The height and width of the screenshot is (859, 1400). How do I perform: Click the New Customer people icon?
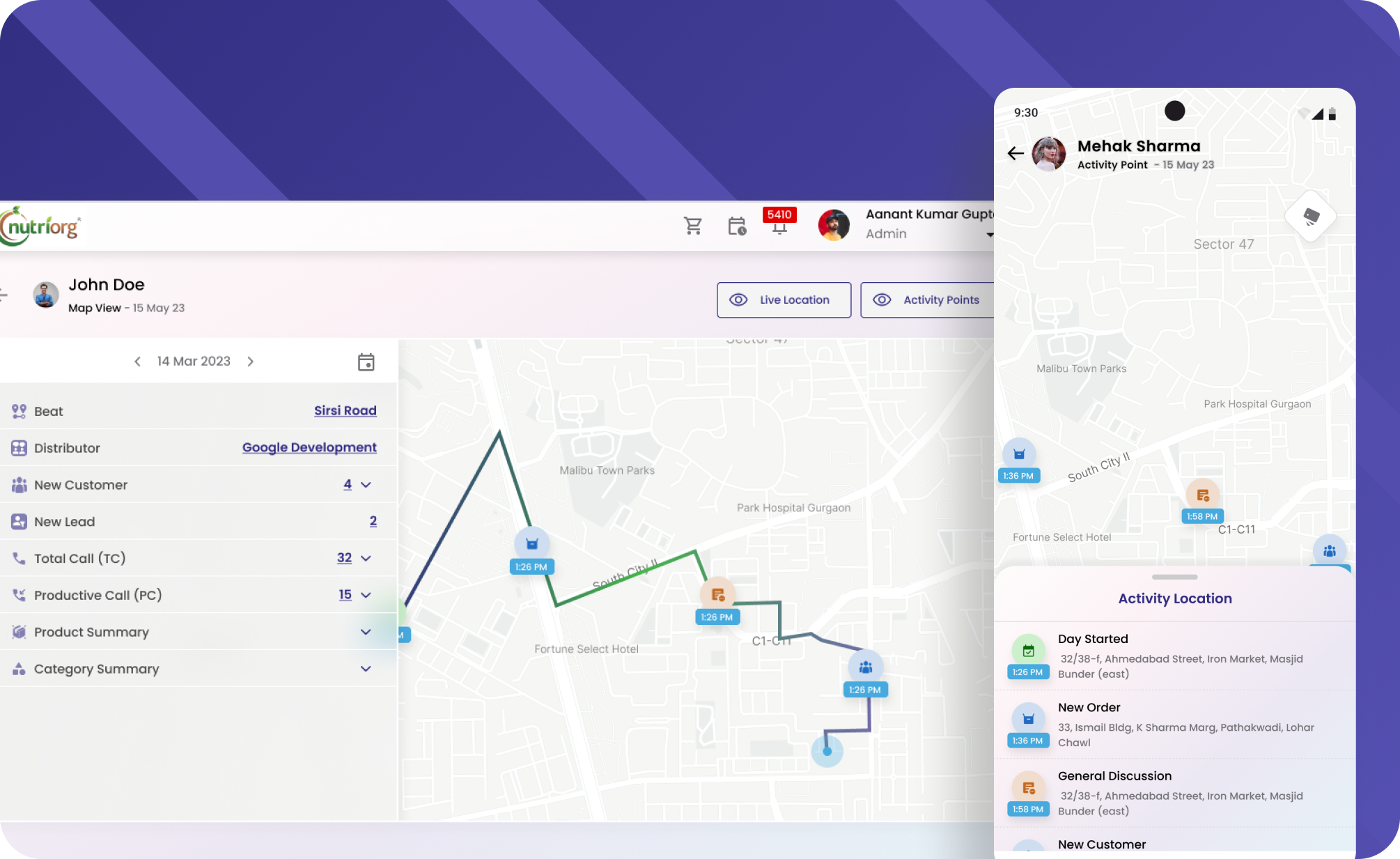click(x=19, y=485)
